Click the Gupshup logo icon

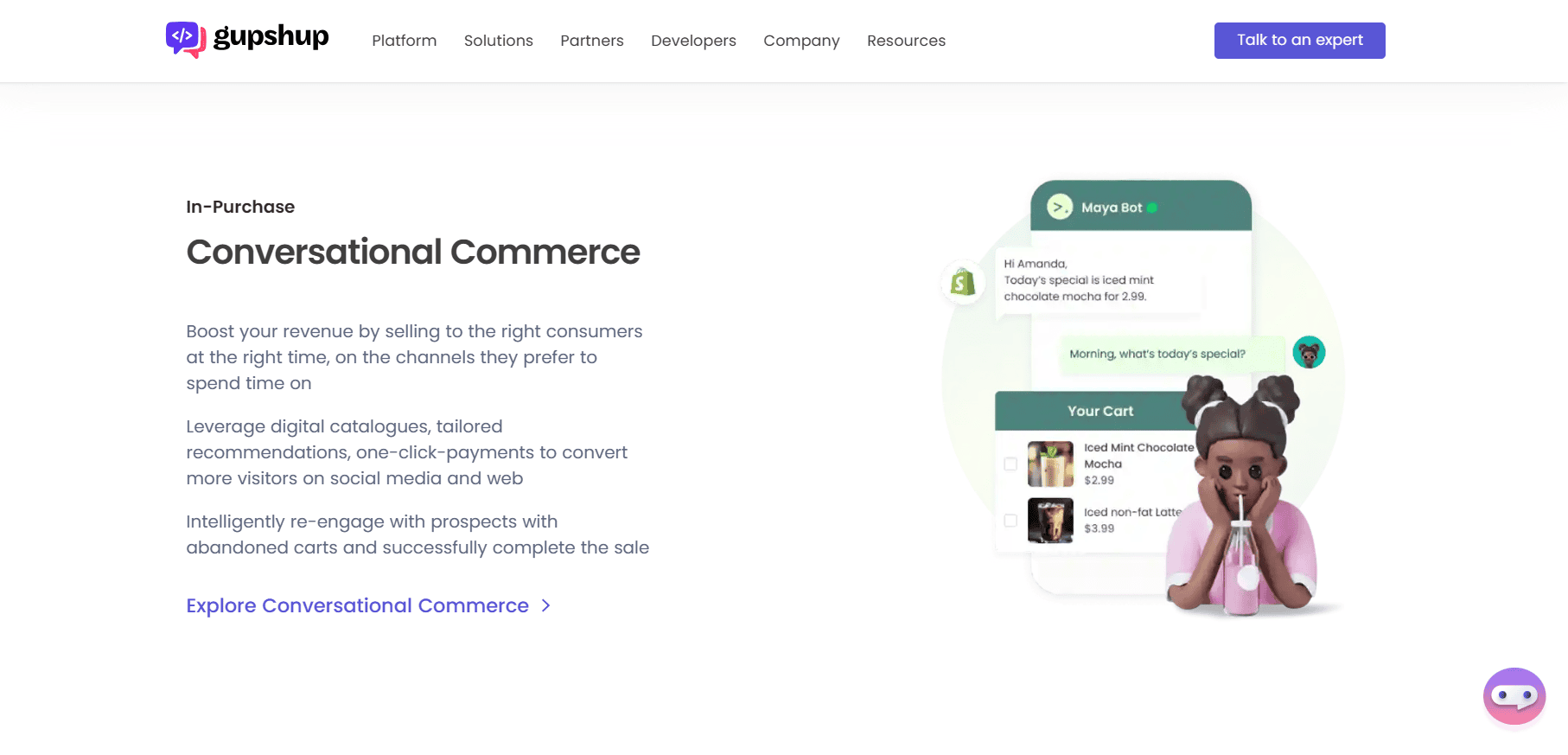click(x=185, y=39)
